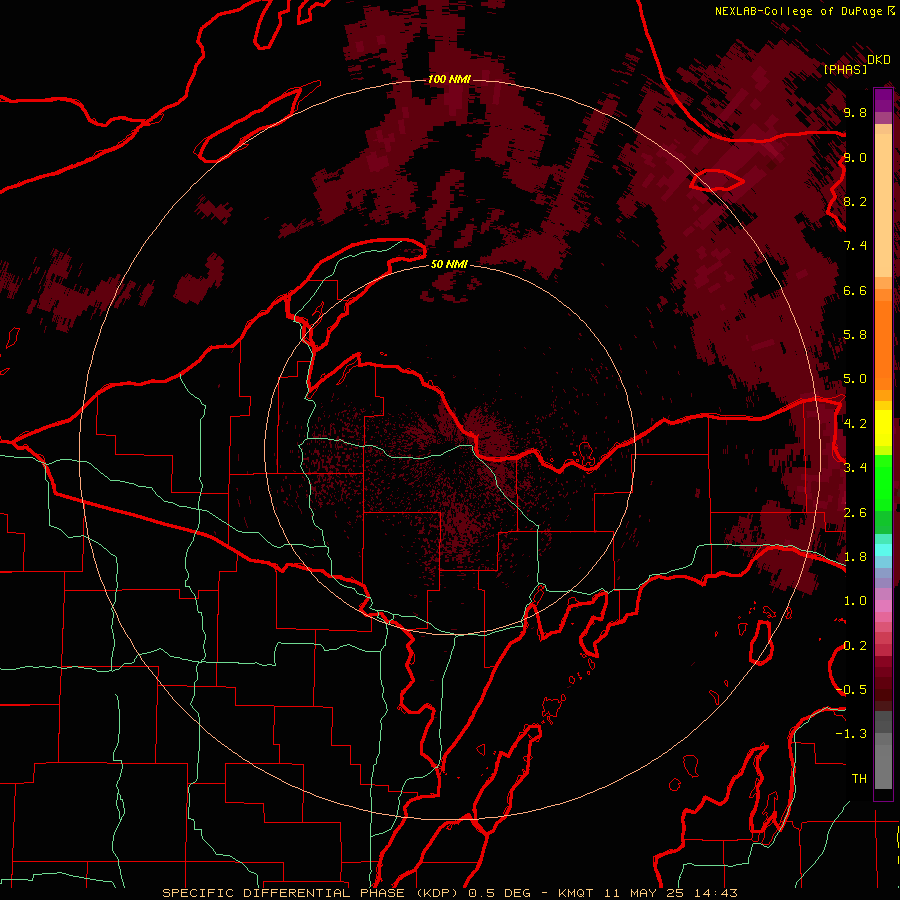
Task: Click the solid orange band on color scale
Action: pyautogui.click(x=883, y=345)
